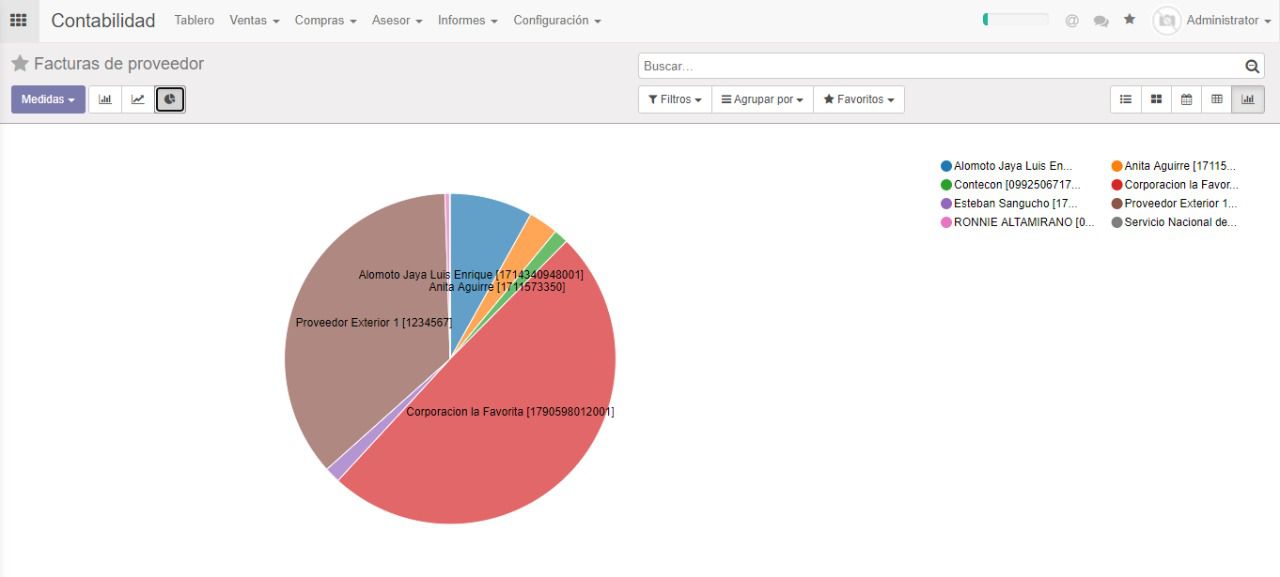Open the calendar view
1280x577 pixels.
coord(1186,99)
